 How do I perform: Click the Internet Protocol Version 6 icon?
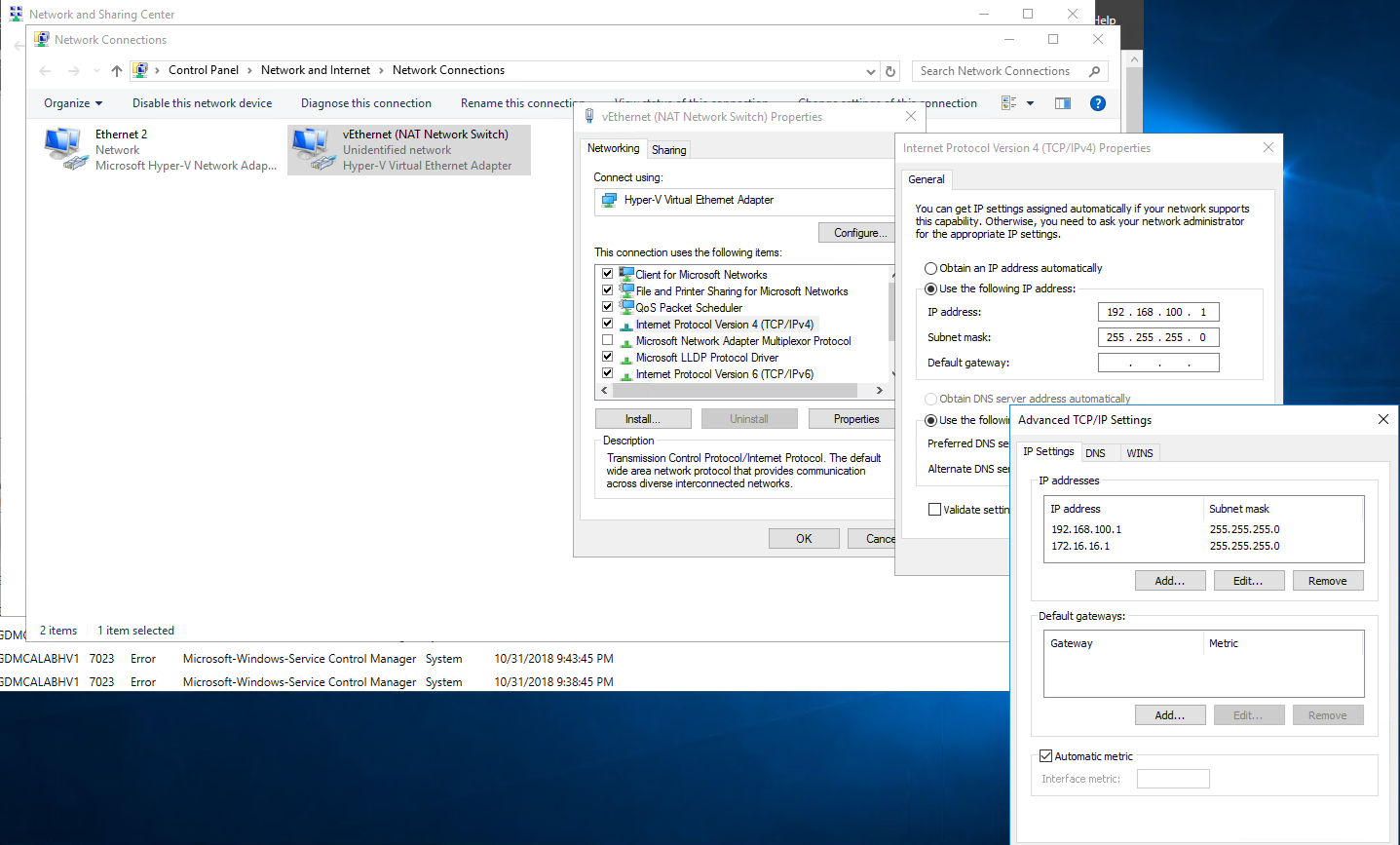[626, 374]
